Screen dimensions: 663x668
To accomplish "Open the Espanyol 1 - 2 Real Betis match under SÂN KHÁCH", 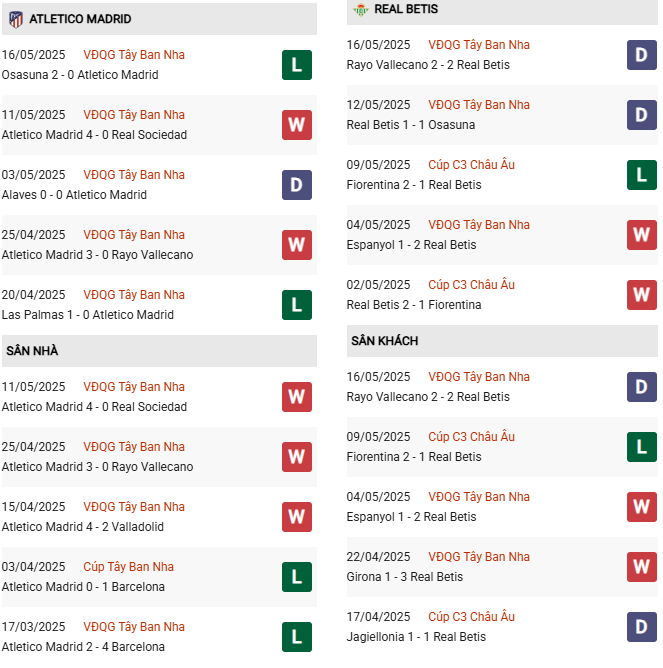I will tap(411, 517).
